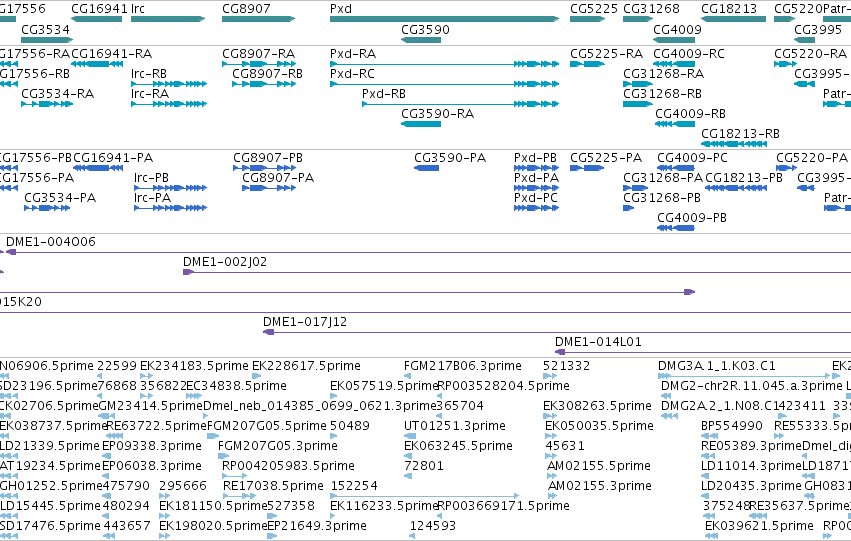851x541 pixels.
Task: Click the Pxd-PC protein label
Action: pos(536,198)
